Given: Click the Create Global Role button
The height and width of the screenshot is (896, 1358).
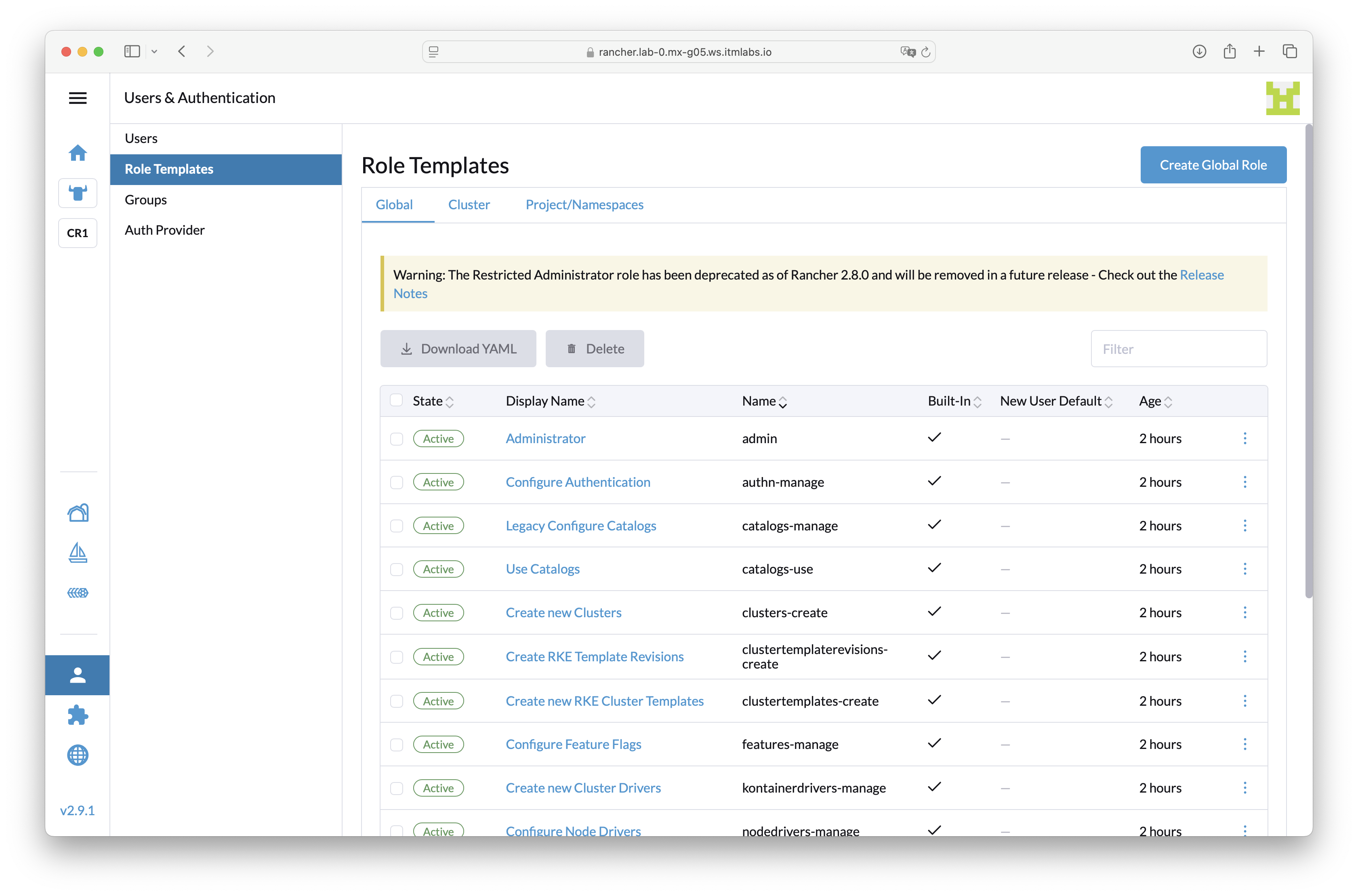Looking at the screenshot, I should tap(1213, 164).
